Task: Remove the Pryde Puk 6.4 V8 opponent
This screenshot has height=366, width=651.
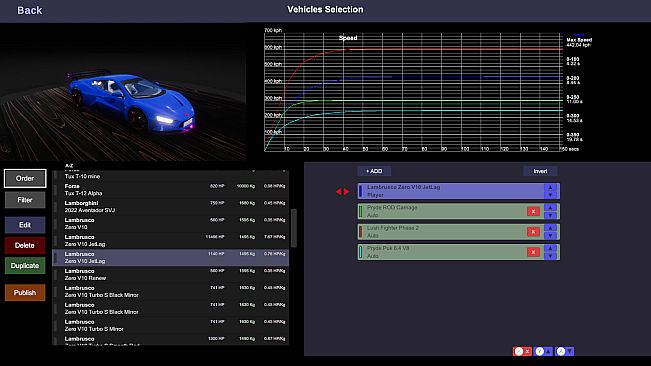Action: tap(533, 252)
